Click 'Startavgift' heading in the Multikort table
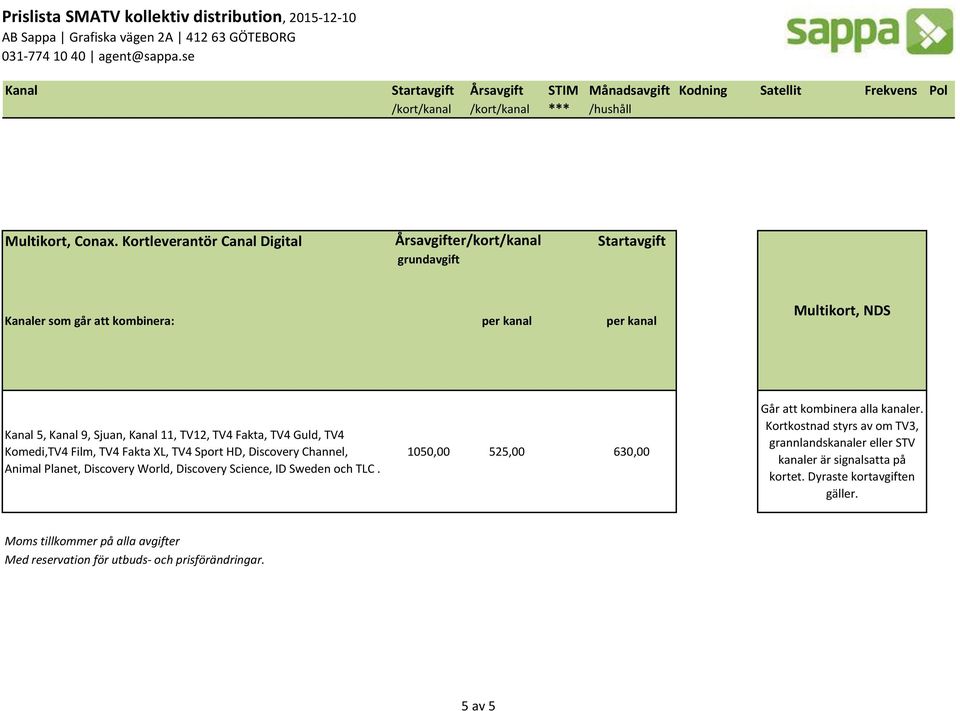The width and height of the screenshot is (960, 711). point(631,241)
